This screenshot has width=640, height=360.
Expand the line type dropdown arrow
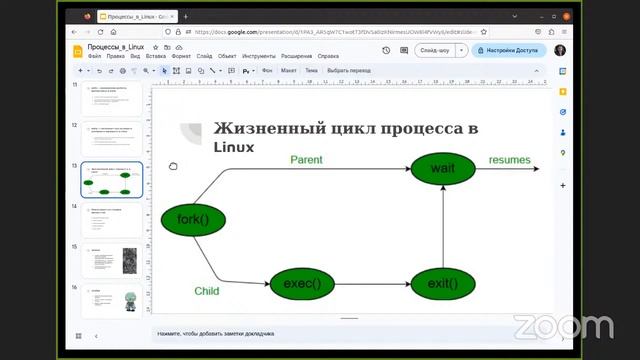click(220, 71)
